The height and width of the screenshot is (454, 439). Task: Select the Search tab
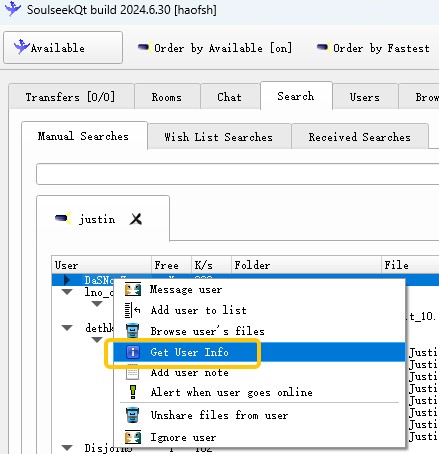[296, 96]
